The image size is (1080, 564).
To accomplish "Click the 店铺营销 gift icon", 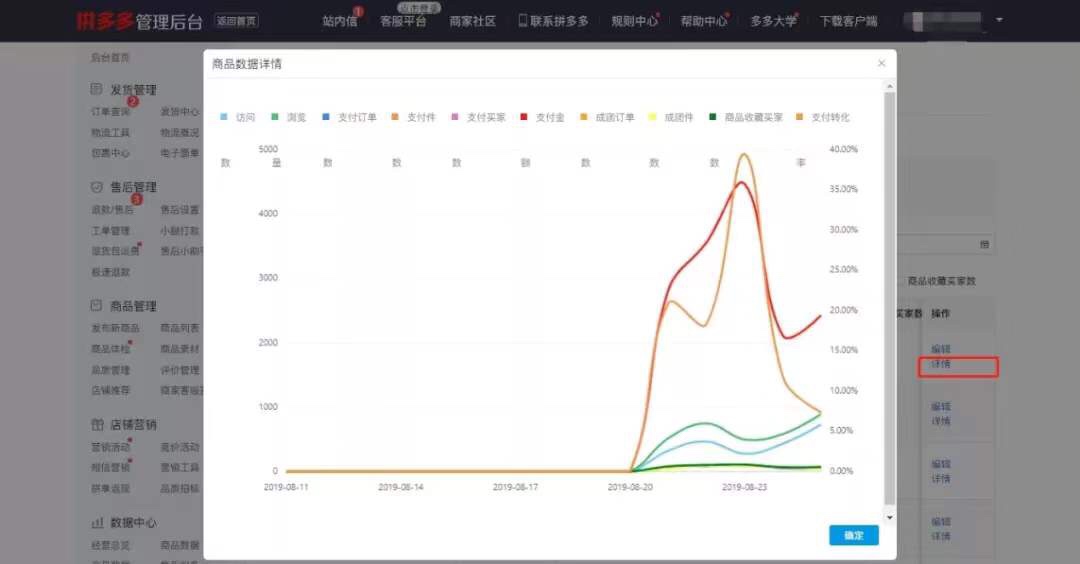I will pos(97,424).
